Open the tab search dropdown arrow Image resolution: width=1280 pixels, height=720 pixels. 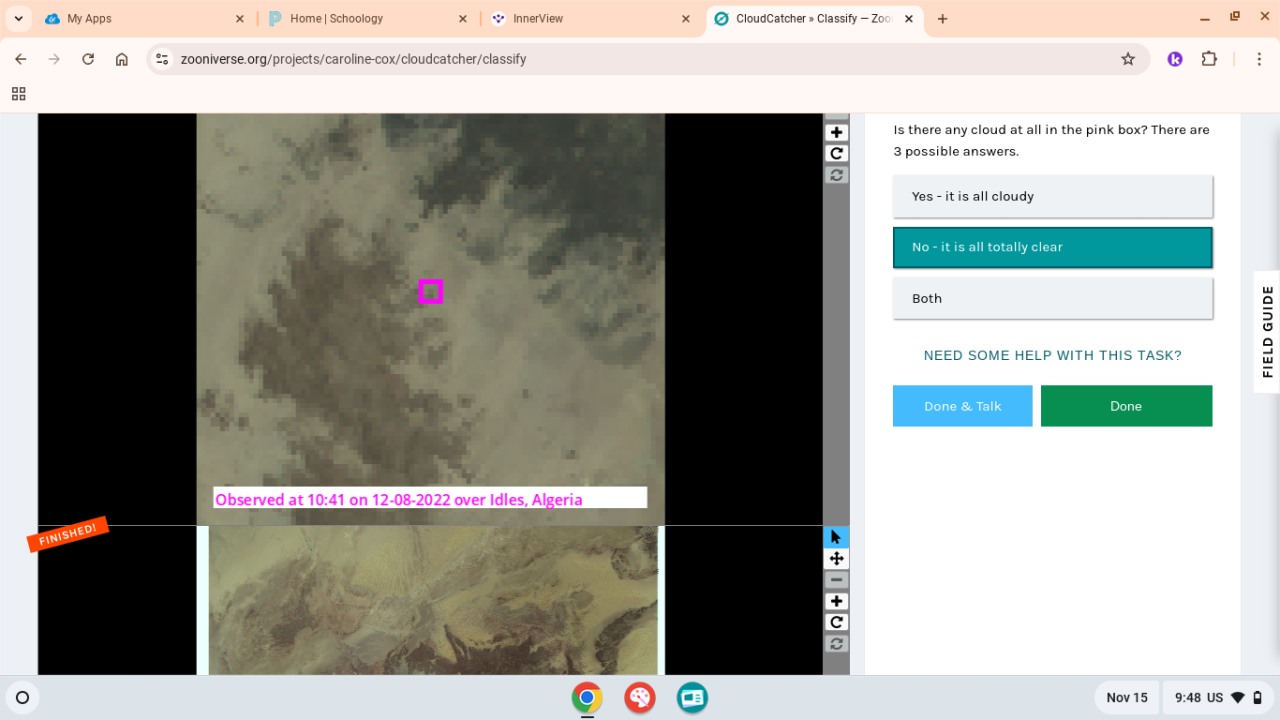pos(18,18)
